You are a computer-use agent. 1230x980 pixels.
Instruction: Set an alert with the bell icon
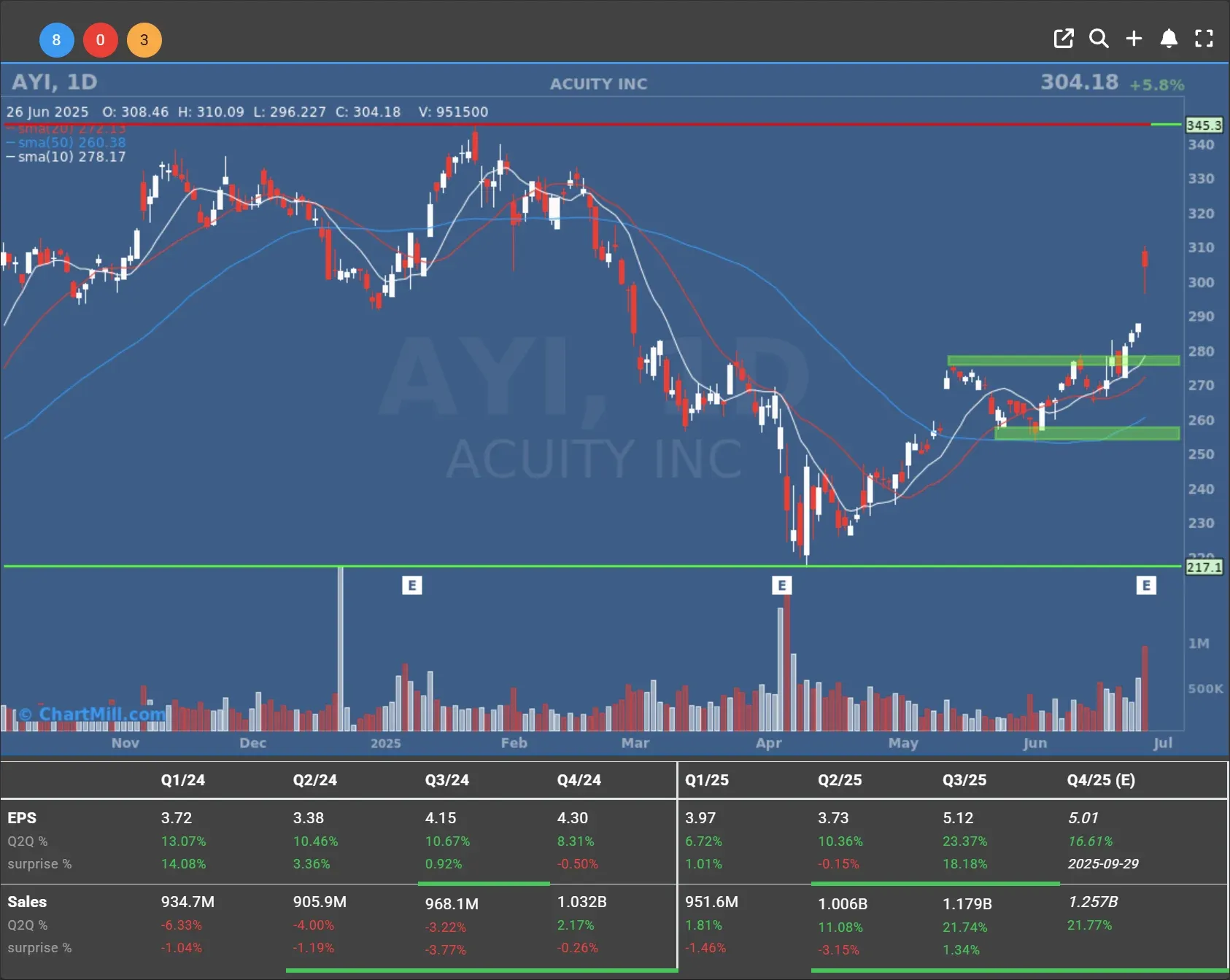coord(1169,39)
